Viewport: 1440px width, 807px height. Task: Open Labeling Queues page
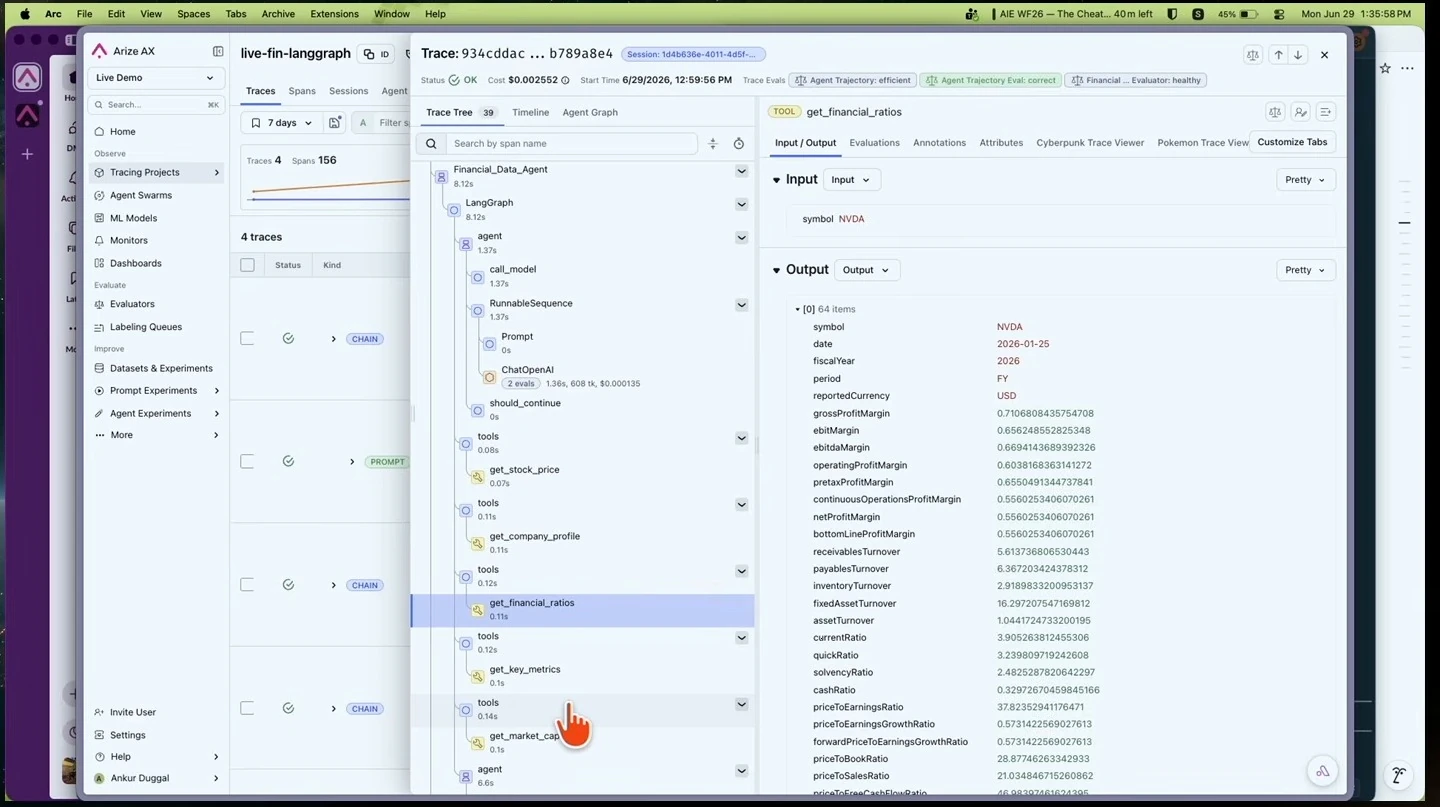click(x=146, y=327)
